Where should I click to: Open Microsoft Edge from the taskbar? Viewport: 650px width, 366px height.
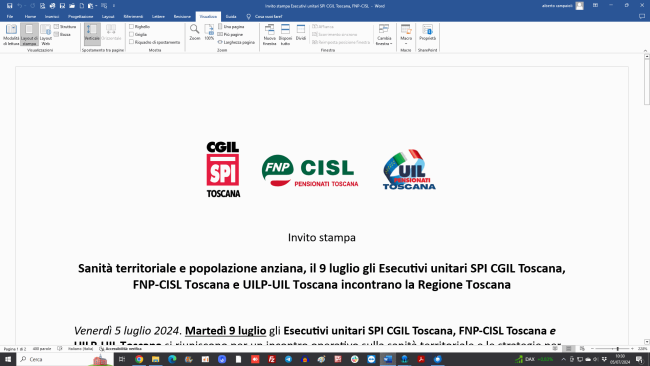point(172,359)
